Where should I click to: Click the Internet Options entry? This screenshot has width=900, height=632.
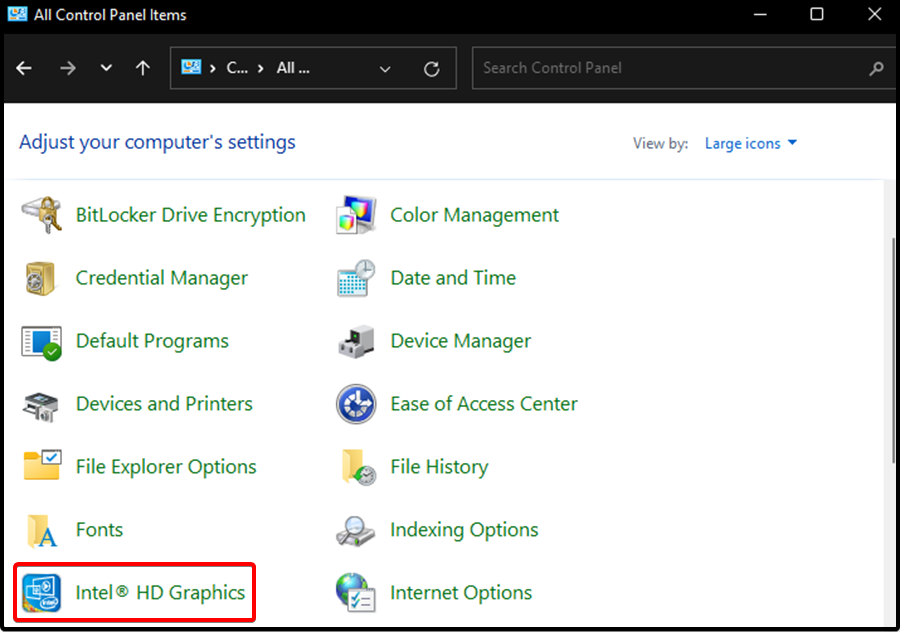tap(461, 592)
